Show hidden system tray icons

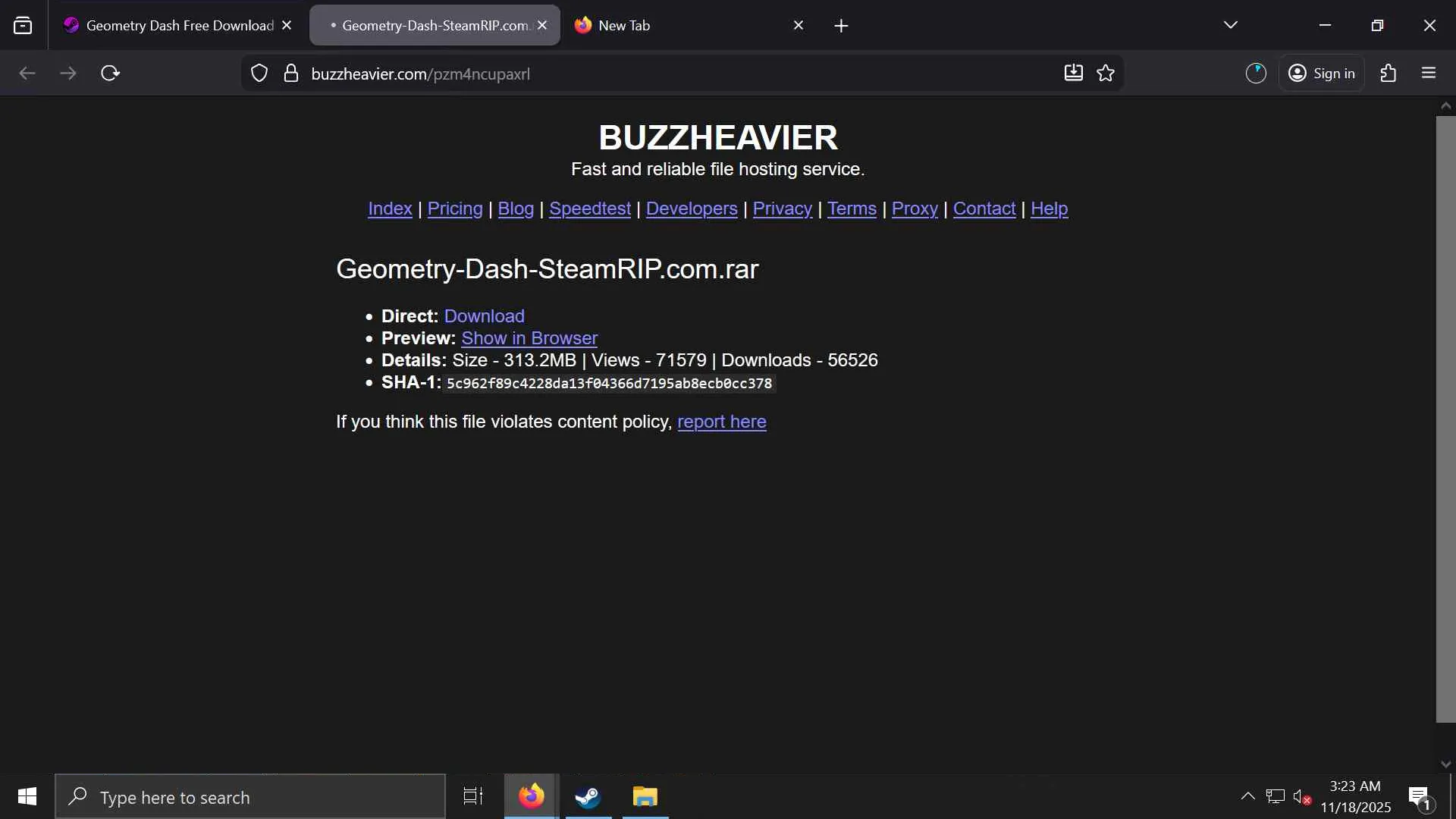pos(1247,796)
